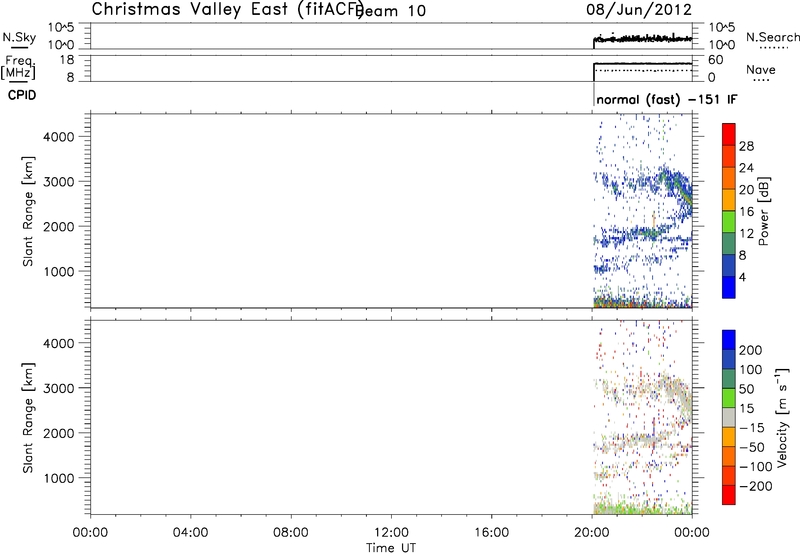The width and height of the screenshot is (800, 554).
Task: Click the 4 tick on Power colorbar
Action: (x=742, y=277)
